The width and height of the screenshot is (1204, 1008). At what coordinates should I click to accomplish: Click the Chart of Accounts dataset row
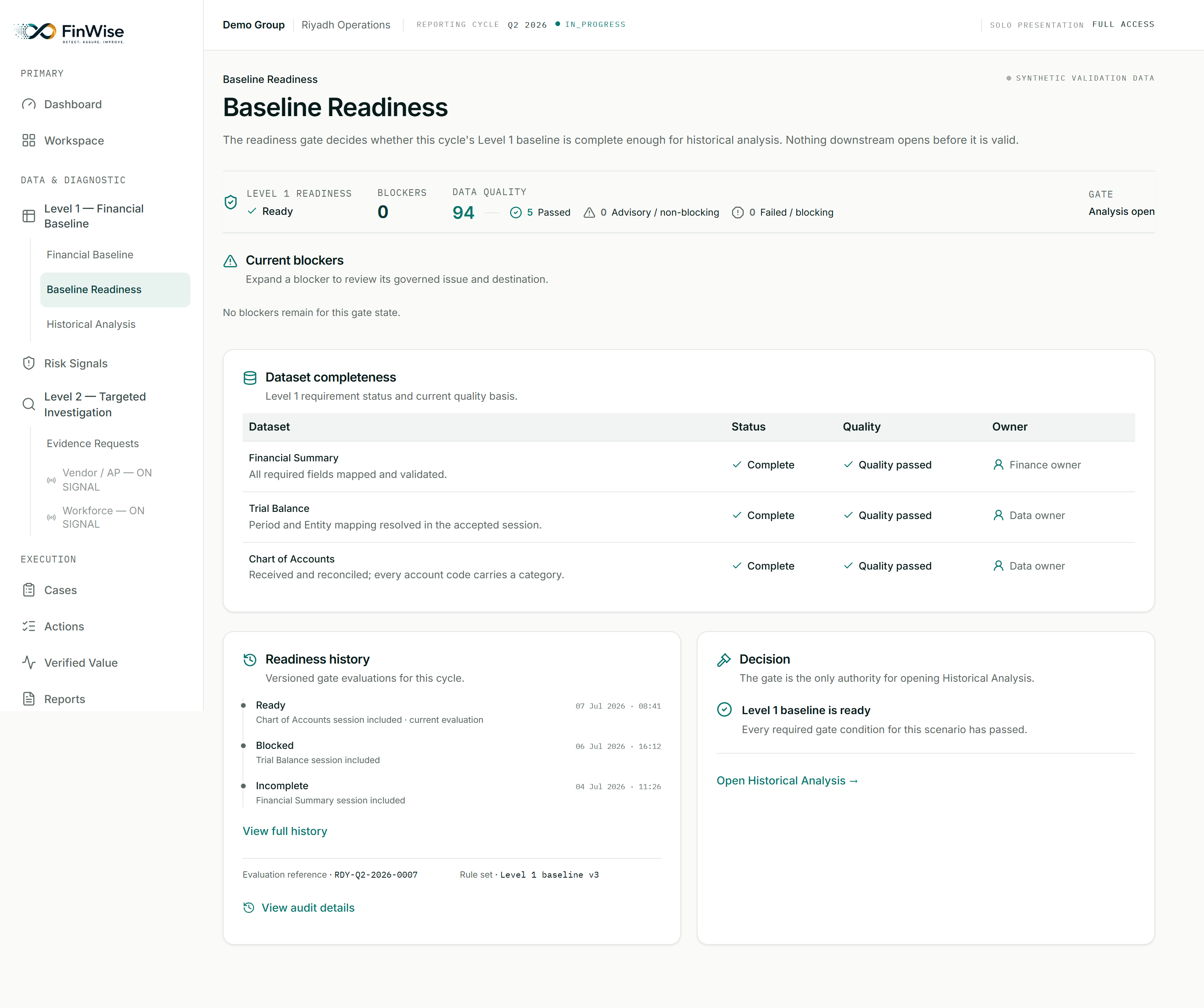(689, 566)
